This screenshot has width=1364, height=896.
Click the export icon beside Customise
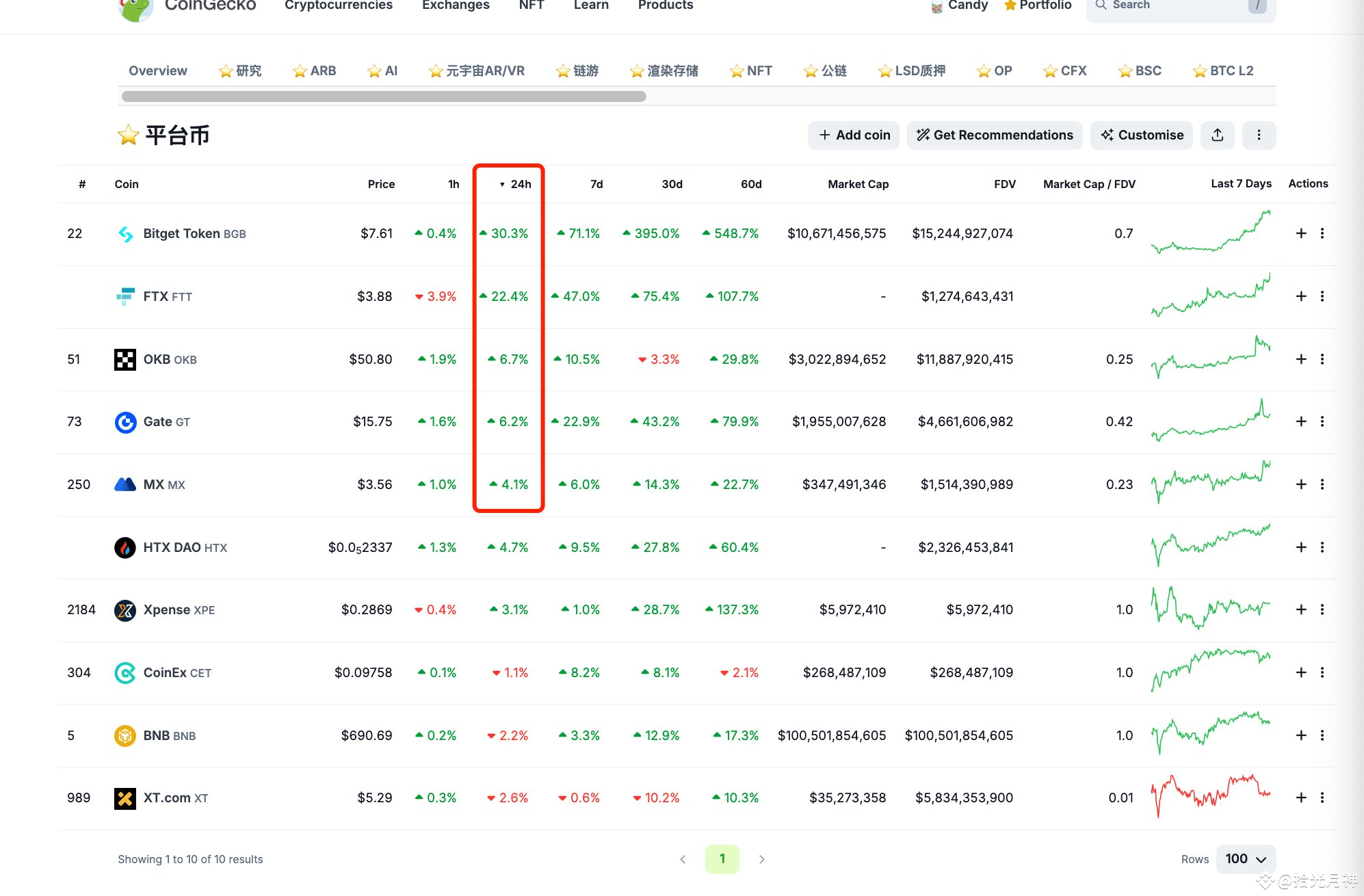pyautogui.click(x=1217, y=135)
